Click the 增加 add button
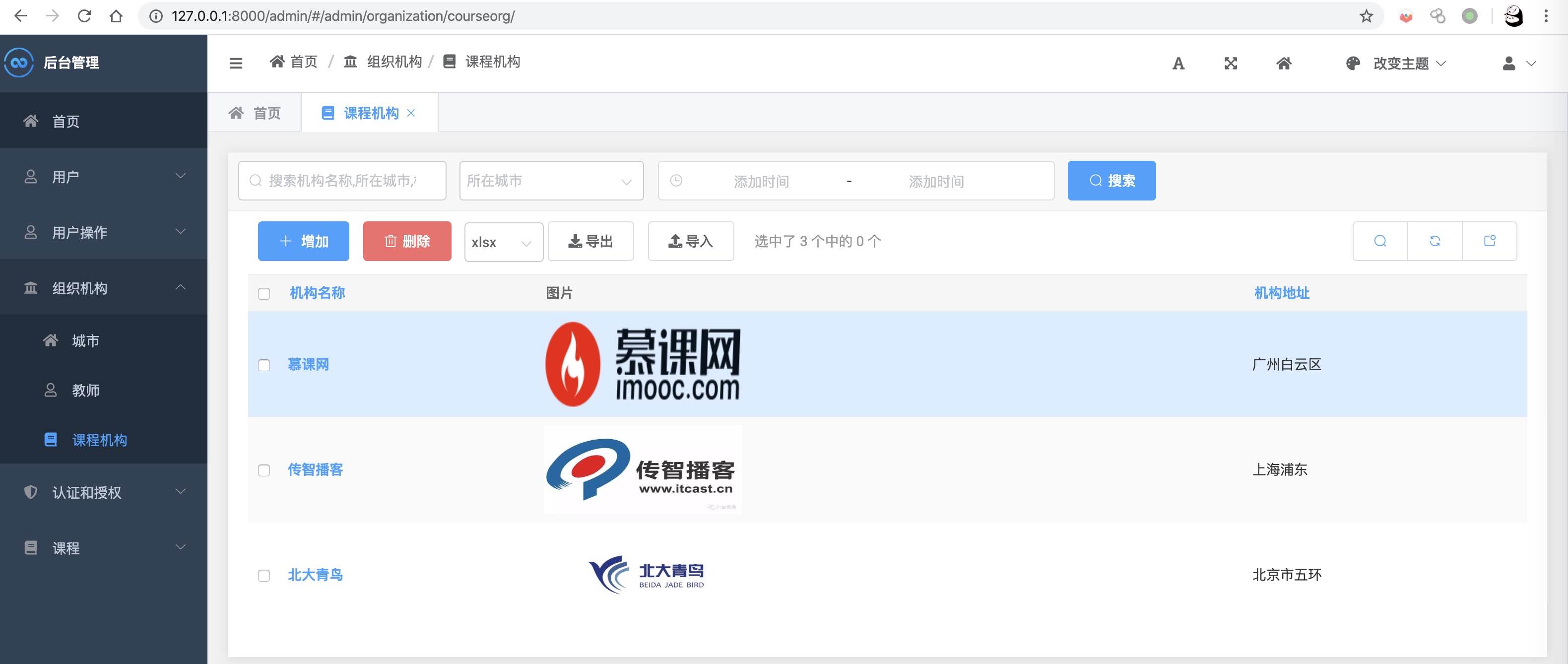The image size is (1568, 664). pos(303,241)
